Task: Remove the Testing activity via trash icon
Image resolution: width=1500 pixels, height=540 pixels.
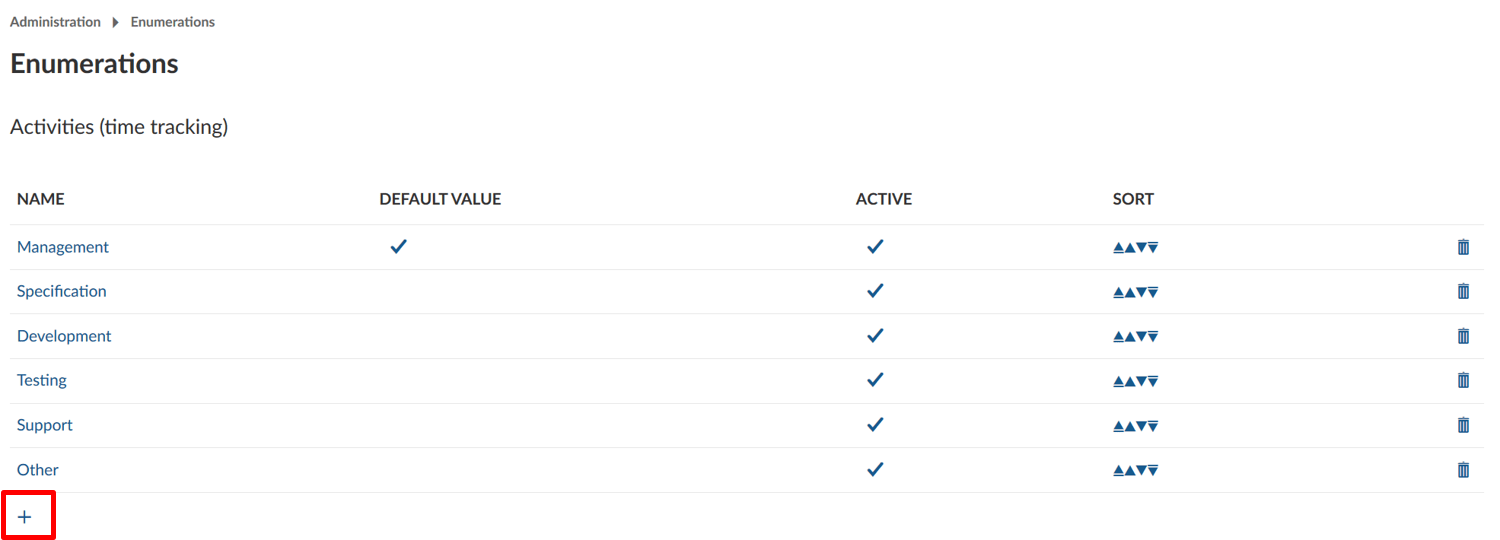Action: (1463, 380)
